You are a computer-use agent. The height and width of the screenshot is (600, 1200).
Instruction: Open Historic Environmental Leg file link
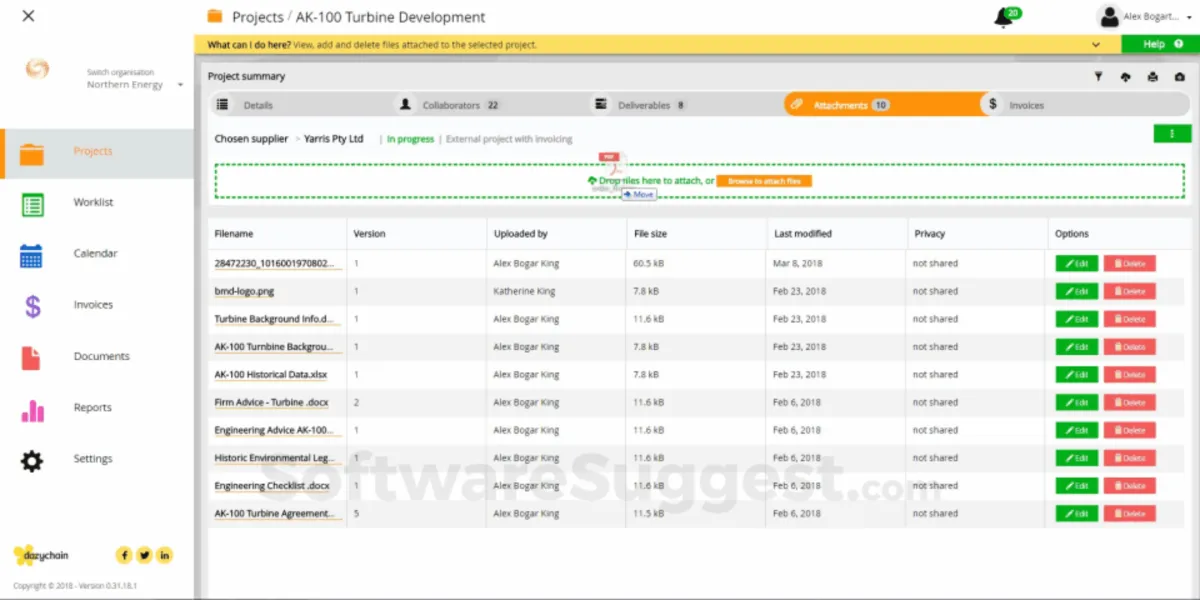click(x=274, y=458)
